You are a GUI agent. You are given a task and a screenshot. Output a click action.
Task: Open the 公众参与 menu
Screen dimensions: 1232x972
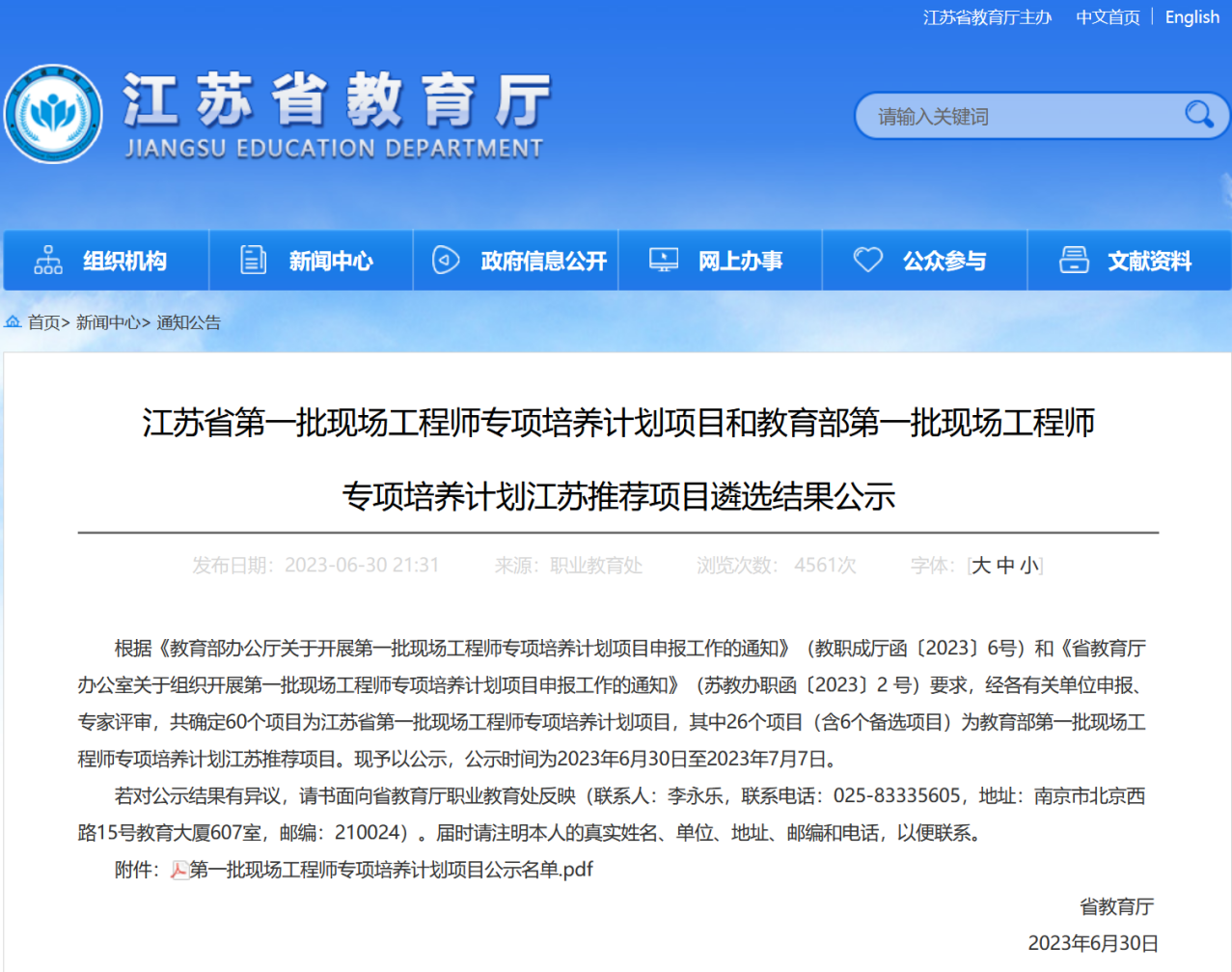tap(924, 261)
